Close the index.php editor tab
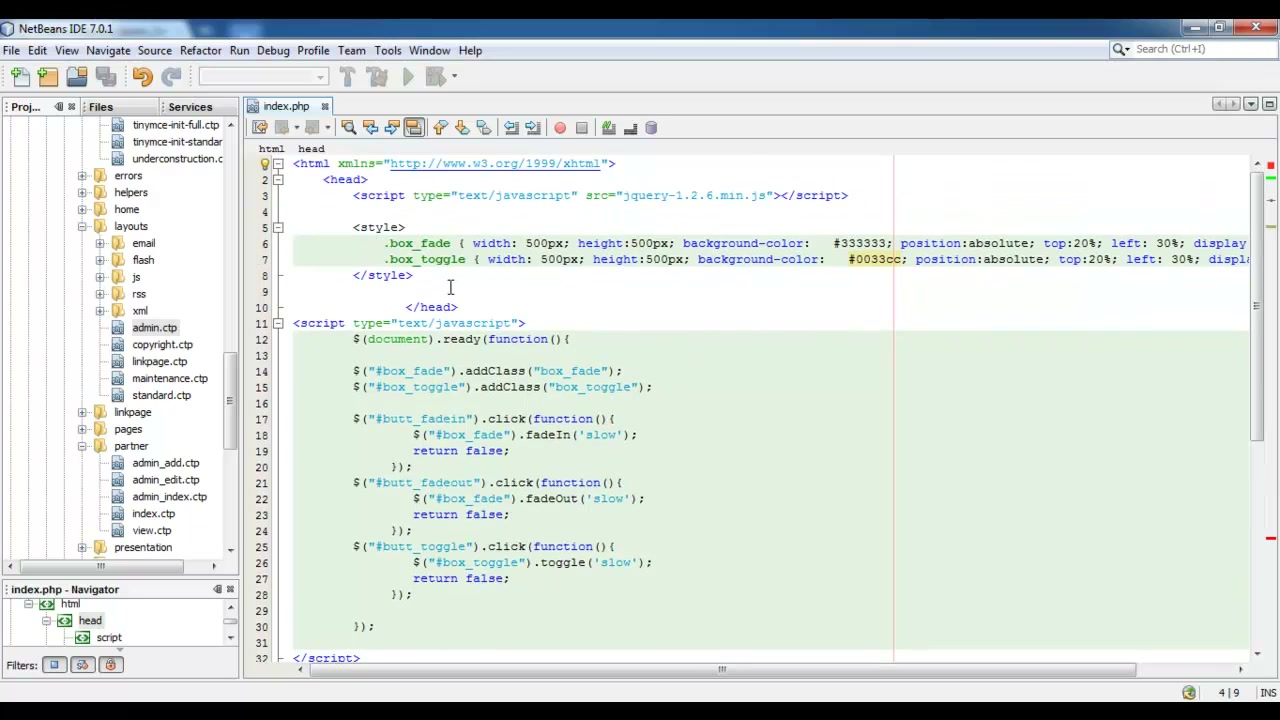Screen dimensions: 1280x720 pyautogui.click(x=324, y=106)
